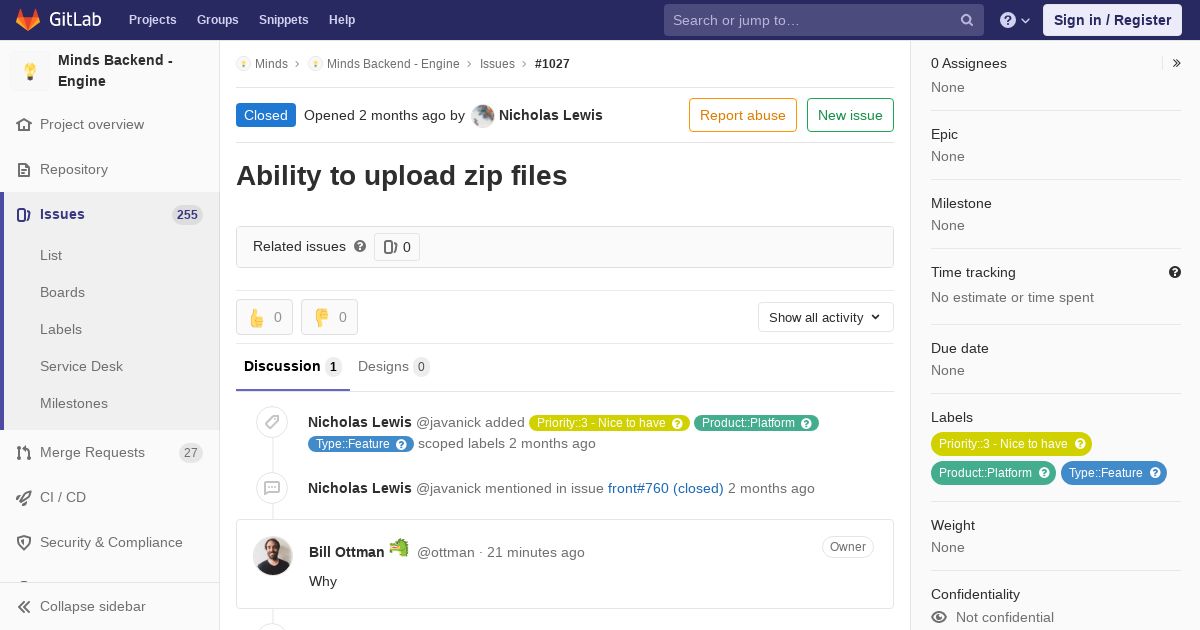Click the label tag icon in activity
Image resolution: width=1200 pixels, height=630 pixels.
tap(272, 422)
